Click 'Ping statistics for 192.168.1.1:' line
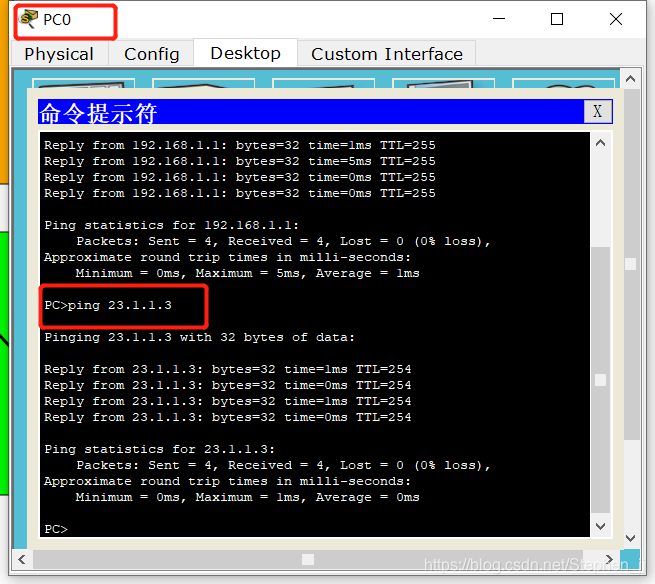The image size is (655, 584). pyautogui.click(x=172, y=225)
